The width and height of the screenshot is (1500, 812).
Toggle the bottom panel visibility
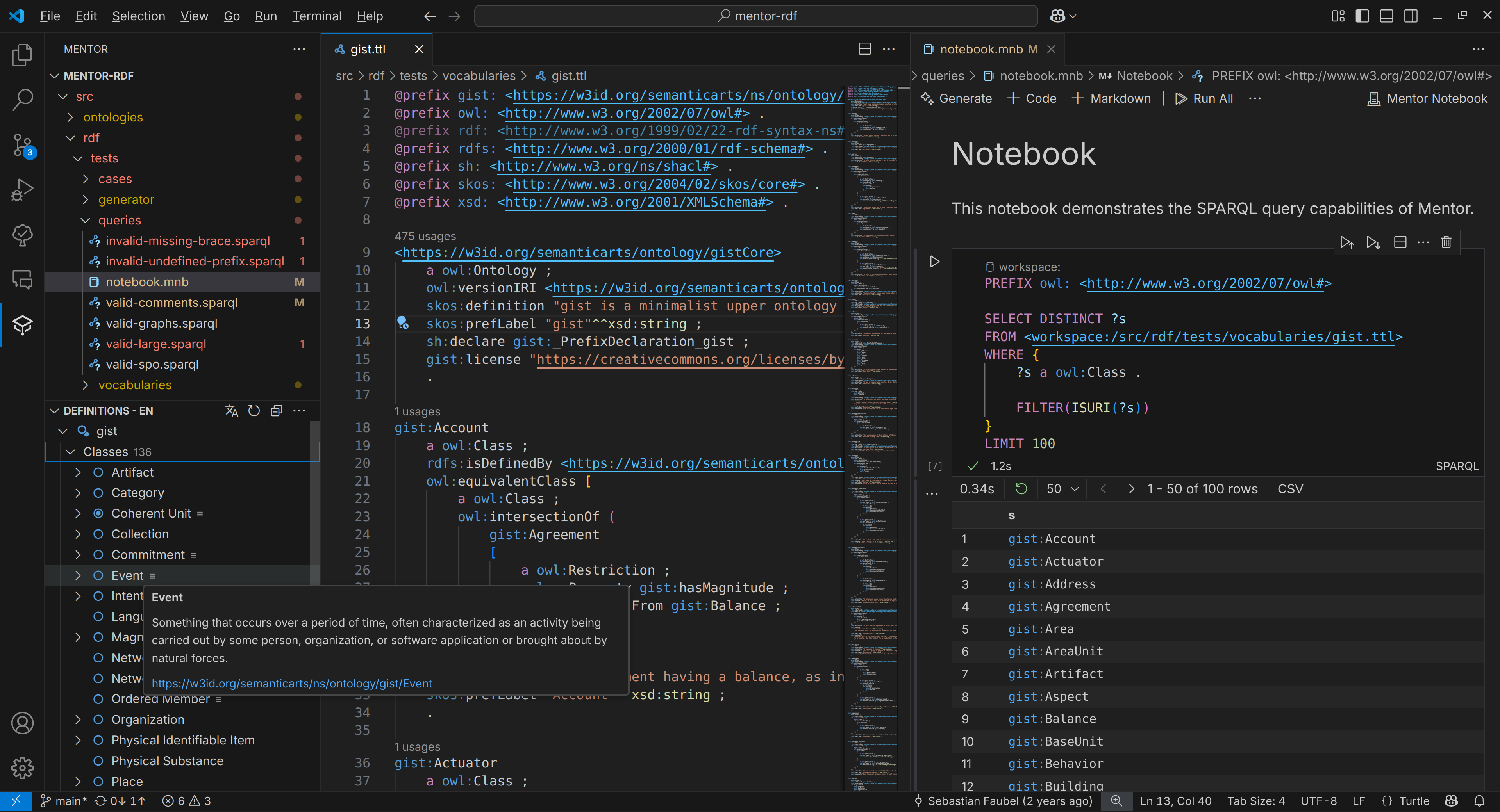pyautogui.click(x=1386, y=16)
